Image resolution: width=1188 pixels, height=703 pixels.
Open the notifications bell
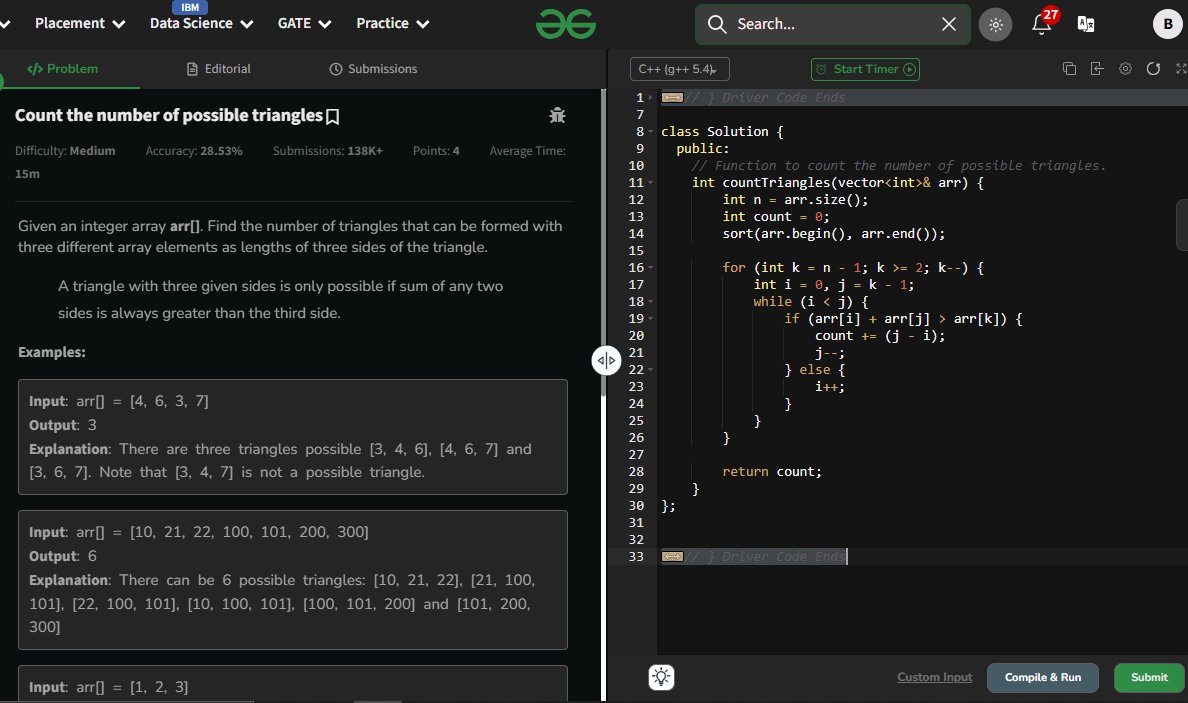pos(1042,24)
